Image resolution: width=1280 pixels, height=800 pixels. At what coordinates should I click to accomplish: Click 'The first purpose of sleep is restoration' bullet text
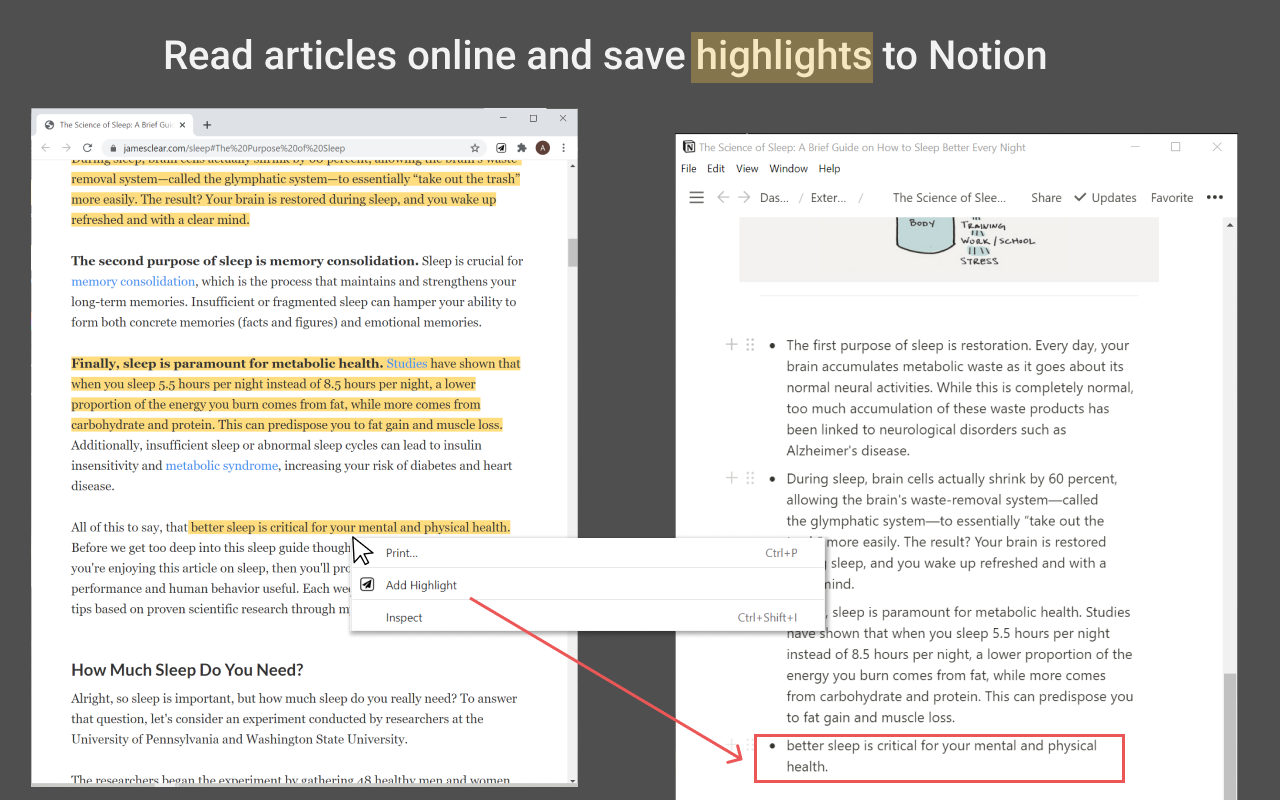pos(960,397)
